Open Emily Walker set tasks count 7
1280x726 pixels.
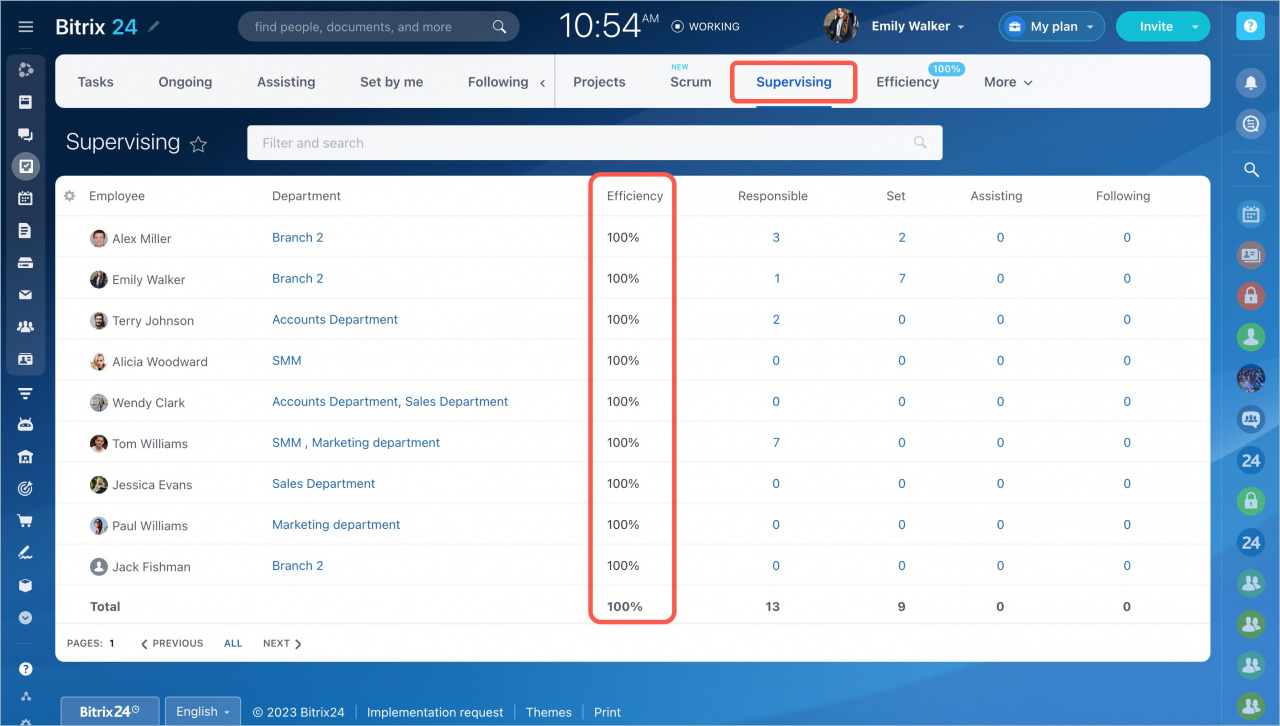pos(902,279)
